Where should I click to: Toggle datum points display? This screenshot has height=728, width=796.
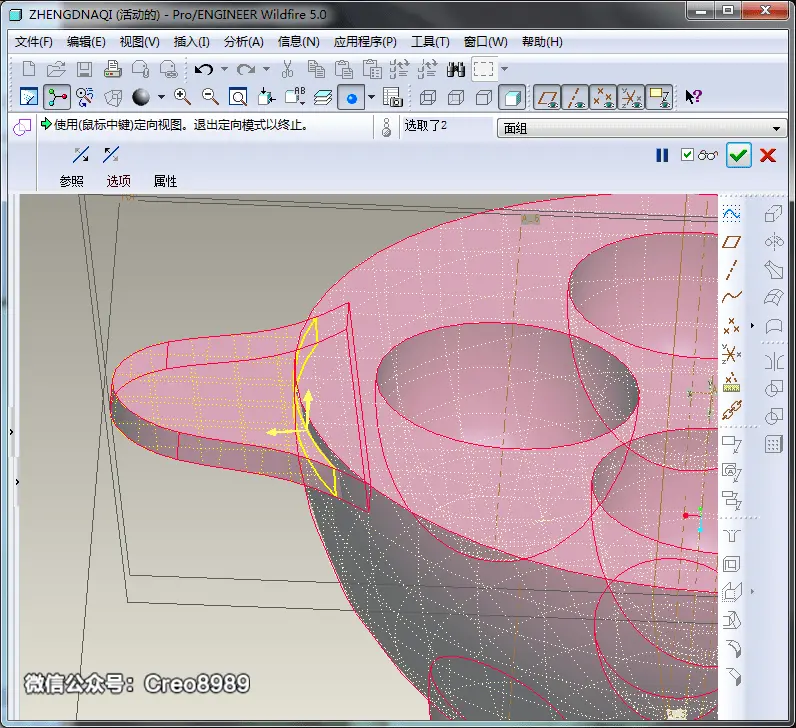pos(603,96)
